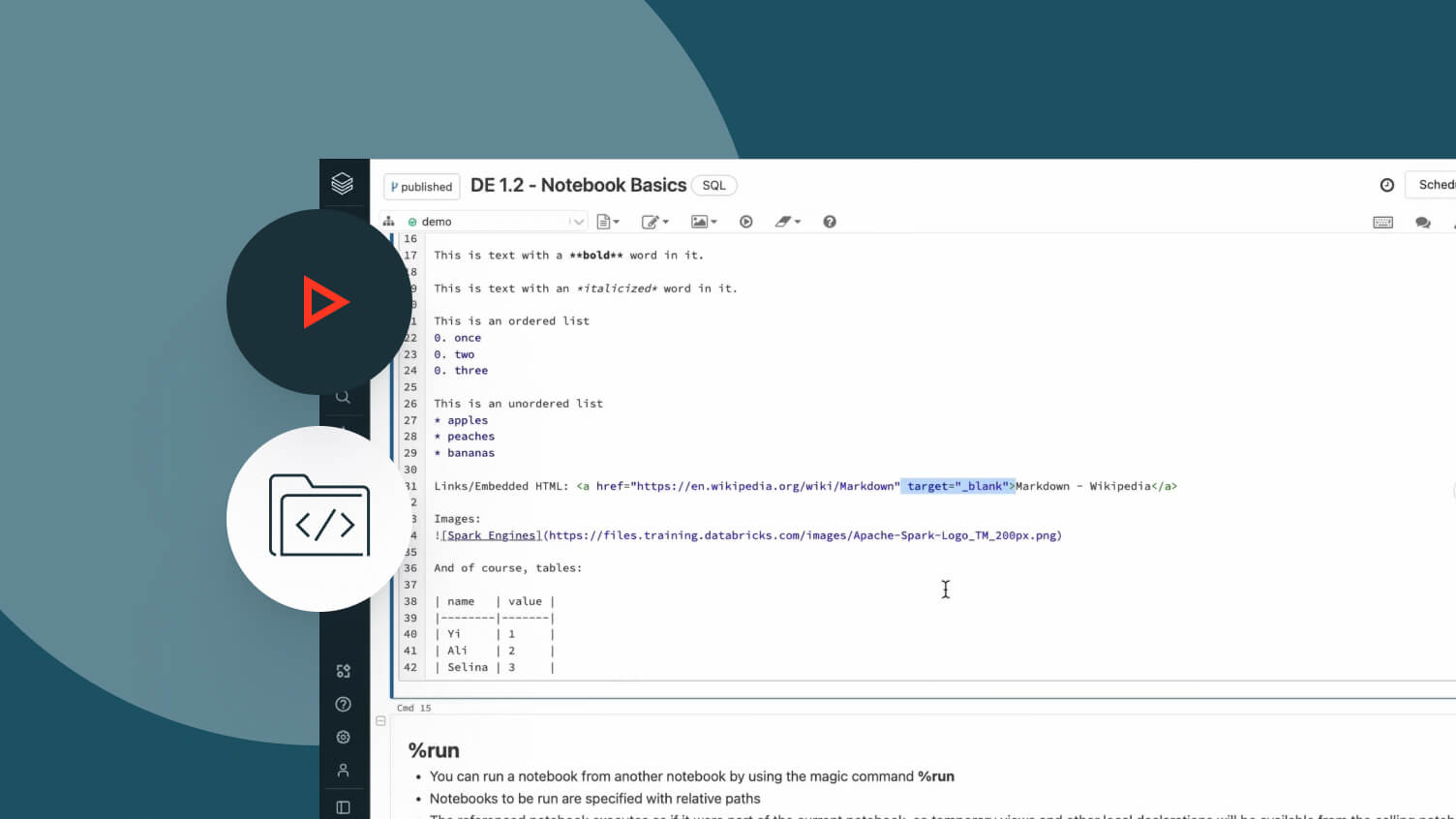Viewport: 1456px width, 819px height.
Task: Toggle the sidebar panel layout icon
Action: pos(343,807)
